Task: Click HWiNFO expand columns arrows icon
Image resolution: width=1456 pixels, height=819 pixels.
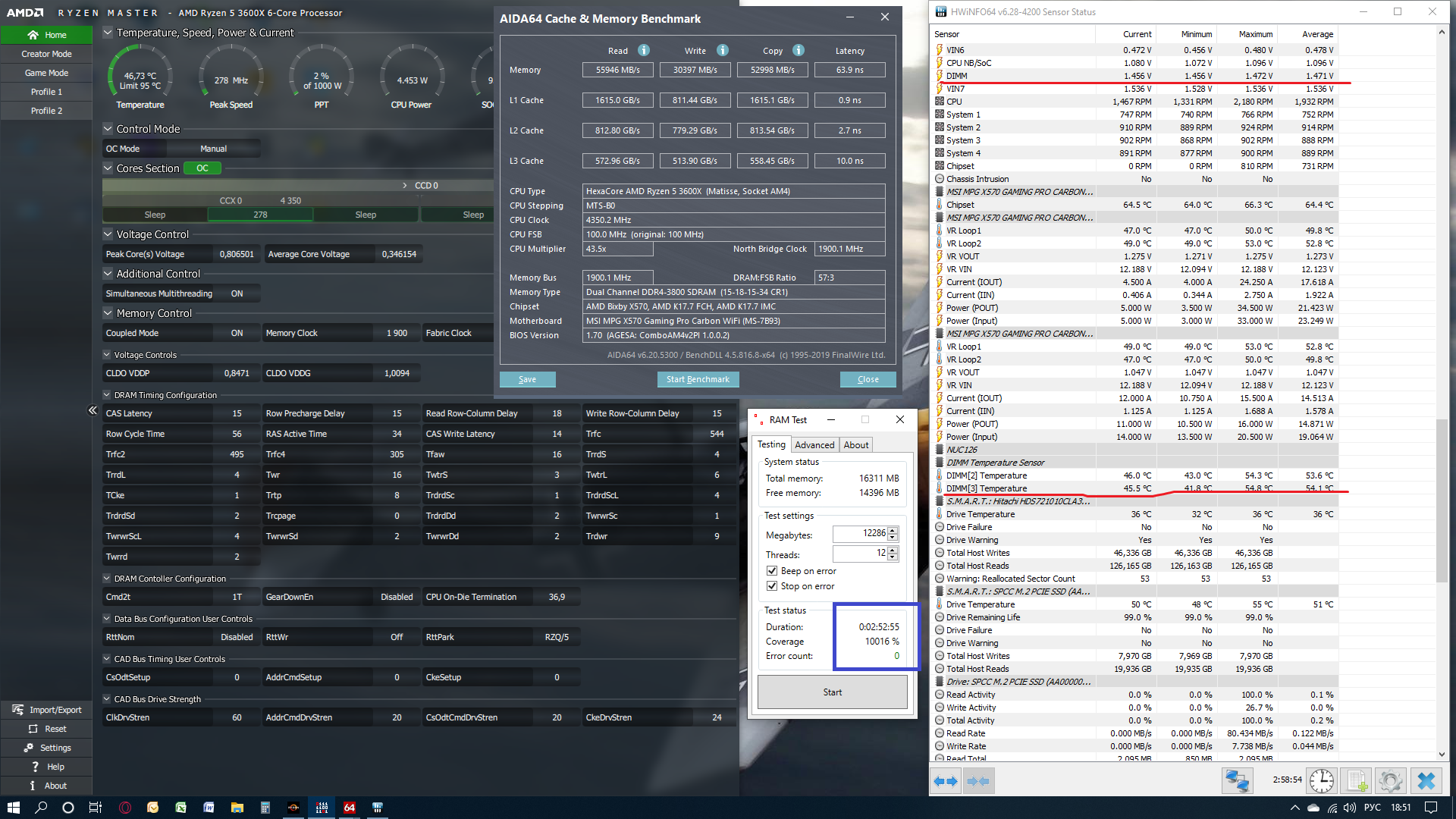Action: tap(946, 780)
